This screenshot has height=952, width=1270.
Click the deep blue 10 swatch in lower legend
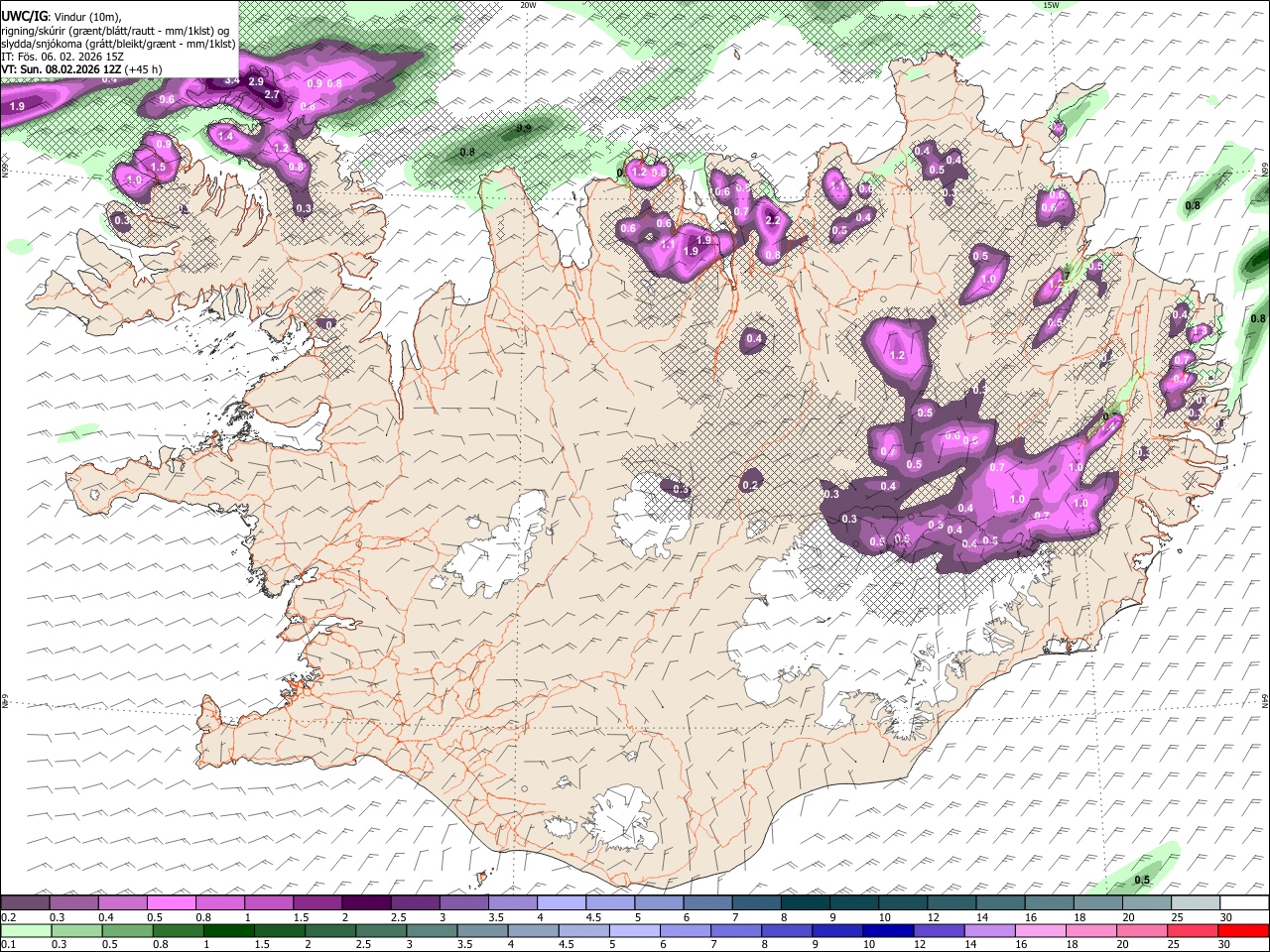click(888, 930)
